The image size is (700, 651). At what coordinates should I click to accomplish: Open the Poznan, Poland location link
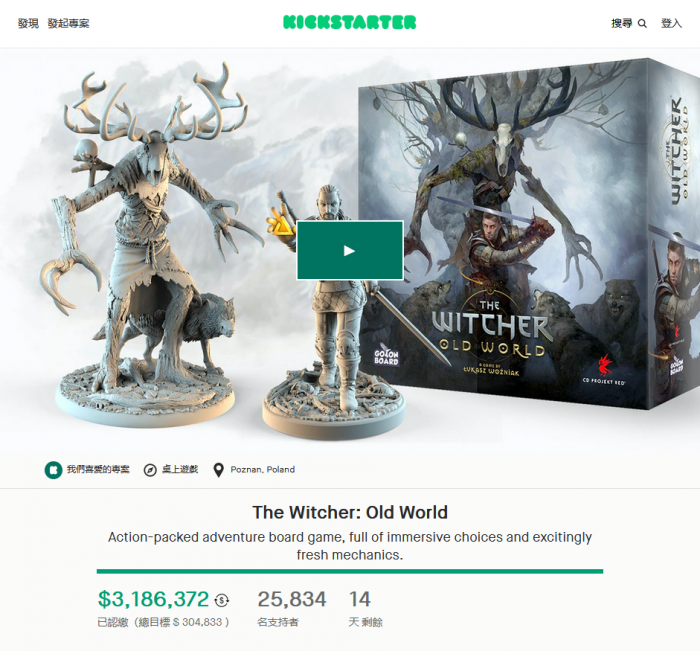[x=262, y=469]
